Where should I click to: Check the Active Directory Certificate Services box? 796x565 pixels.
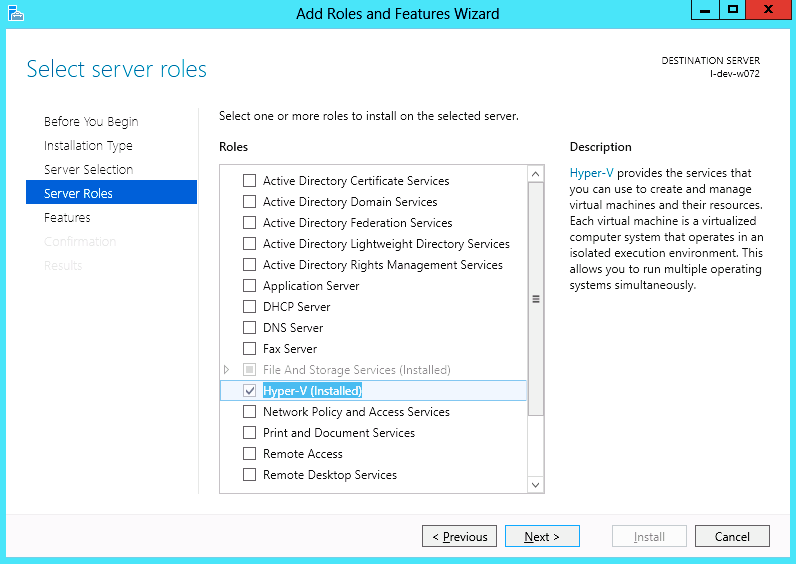pyautogui.click(x=250, y=181)
